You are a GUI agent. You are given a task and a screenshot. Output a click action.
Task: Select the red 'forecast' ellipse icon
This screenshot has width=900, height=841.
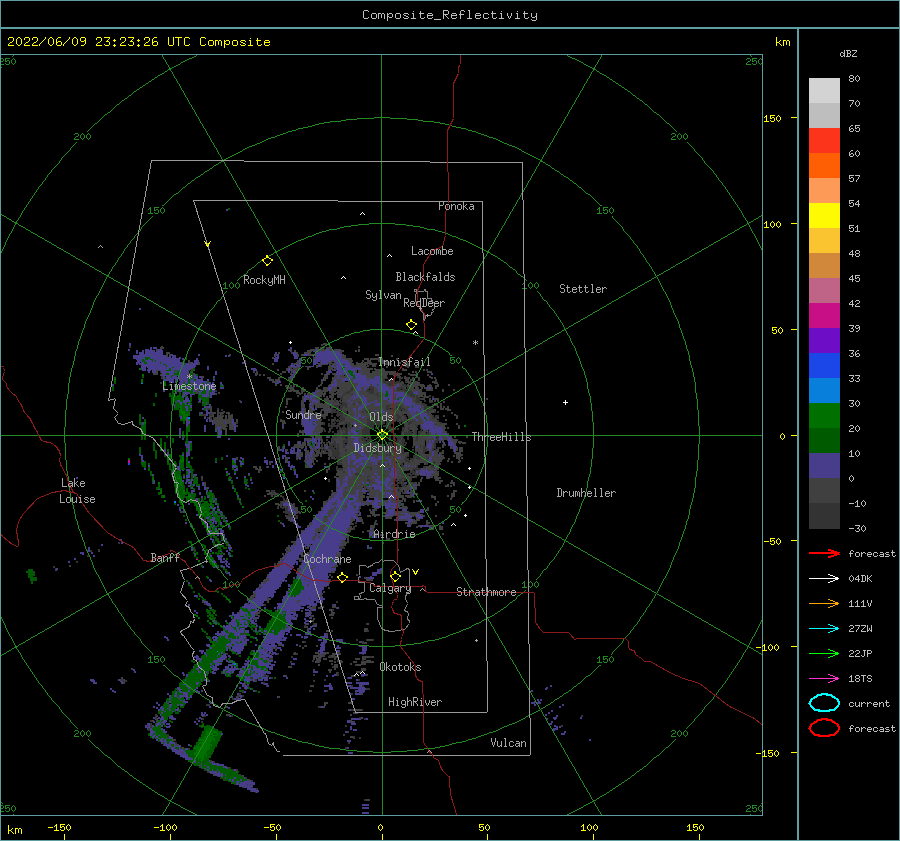click(x=824, y=728)
